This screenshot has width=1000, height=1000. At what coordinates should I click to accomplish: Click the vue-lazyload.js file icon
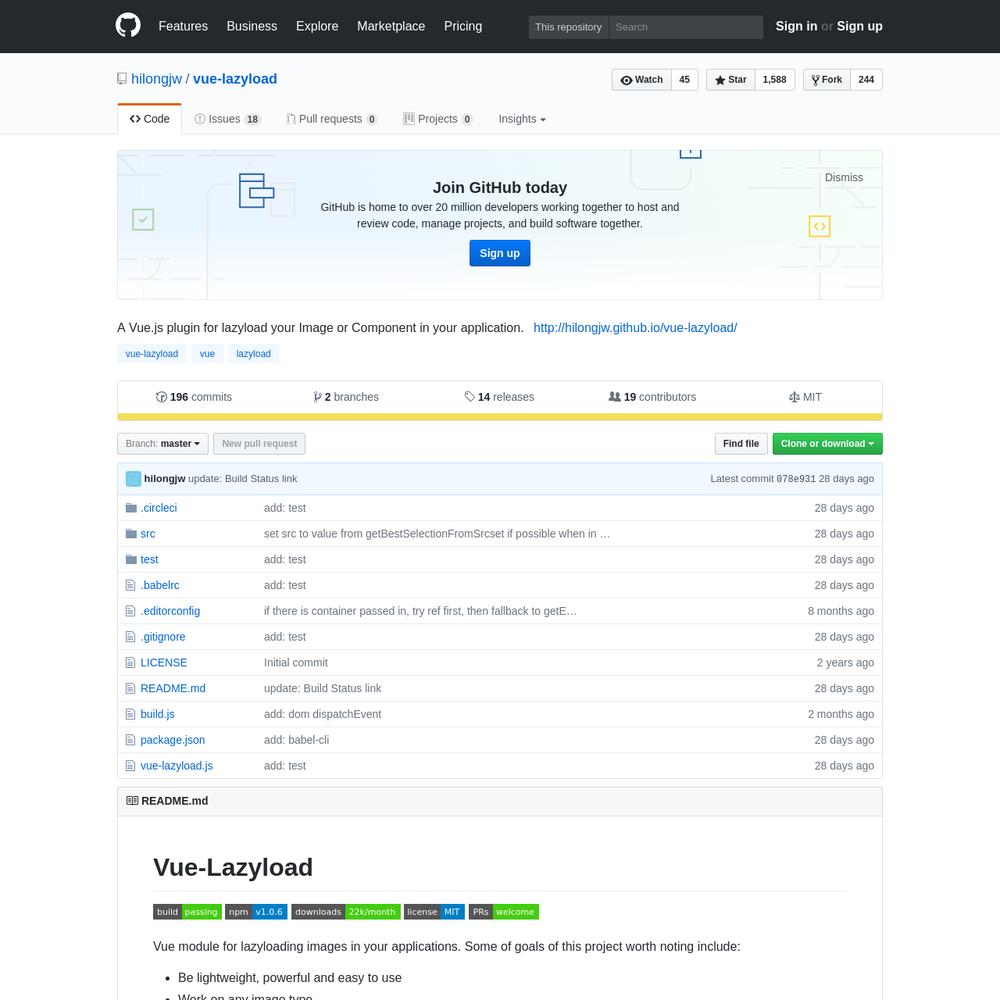131,766
